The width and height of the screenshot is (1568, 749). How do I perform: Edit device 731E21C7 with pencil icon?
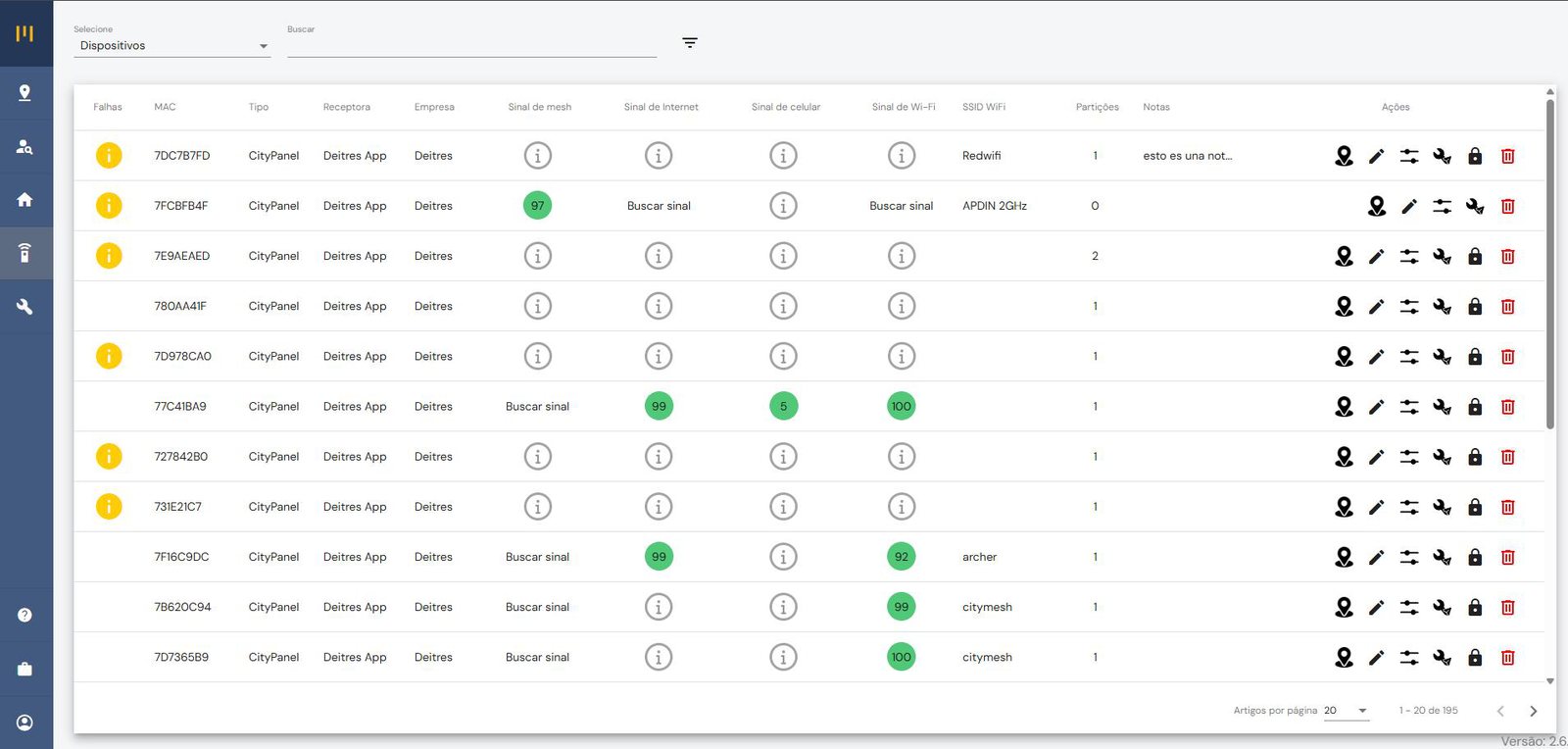[x=1377, y=507]
